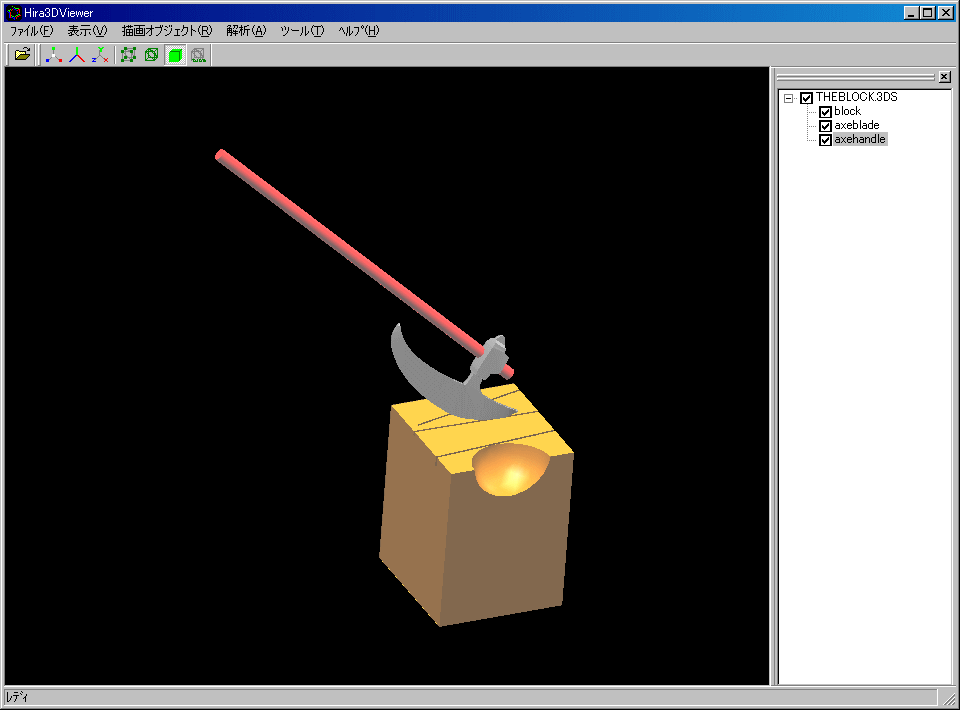Switch to wireframe cube display mode
The image size is (960, 710).
[x=152, y=54]
